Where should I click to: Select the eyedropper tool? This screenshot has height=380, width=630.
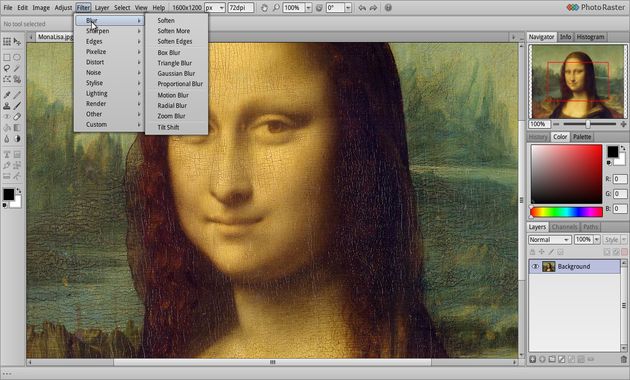7,95
